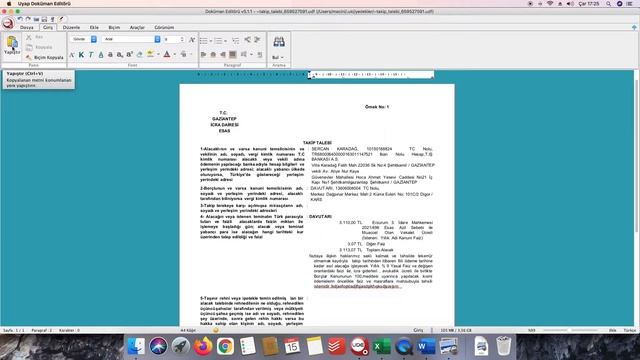This screenshot has width=640, height=360.
Task: Open the Dosya menu tab
Action: point(27,27)
